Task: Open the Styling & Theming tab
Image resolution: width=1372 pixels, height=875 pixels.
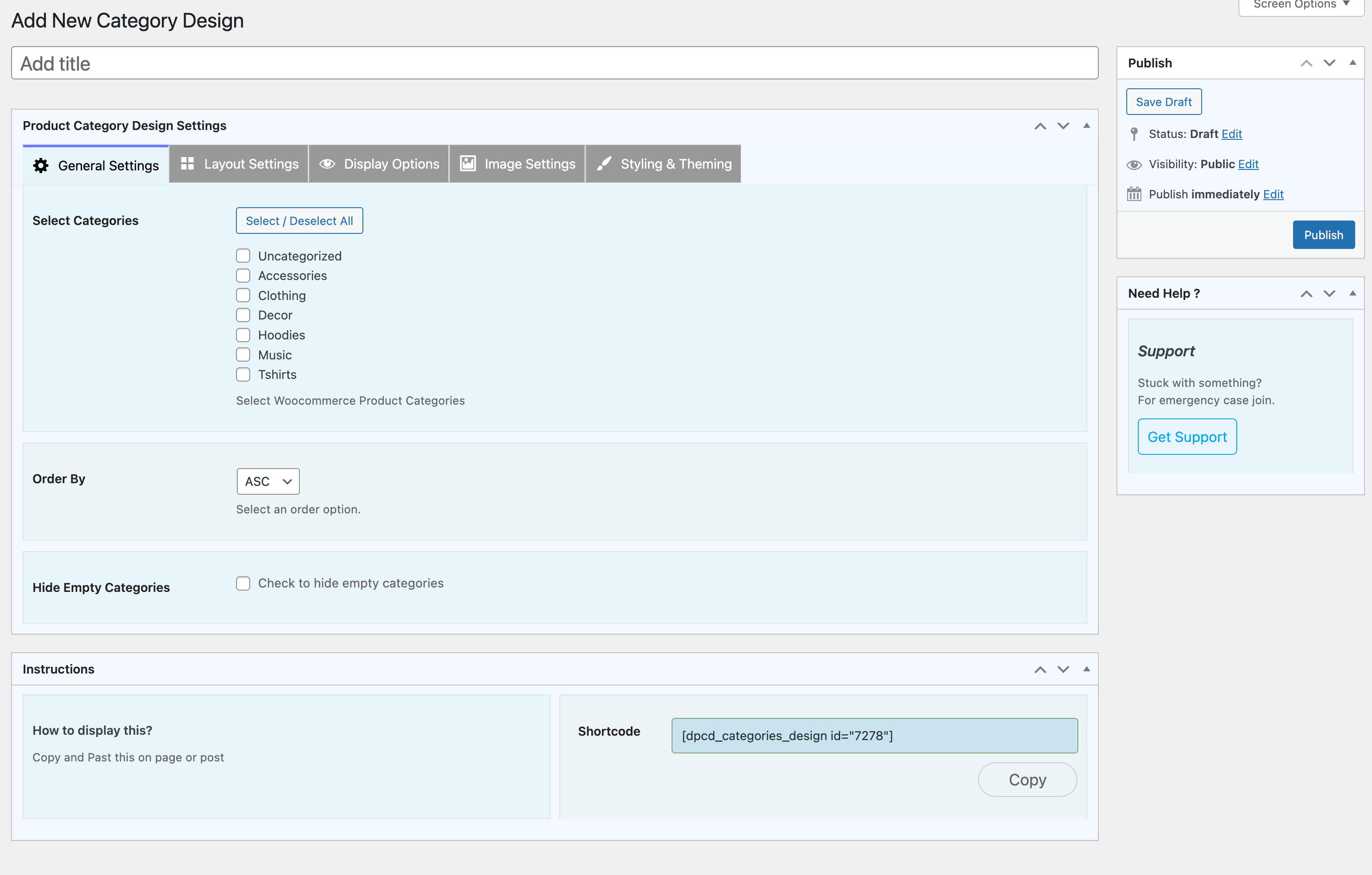Action: tap(663, 164)
